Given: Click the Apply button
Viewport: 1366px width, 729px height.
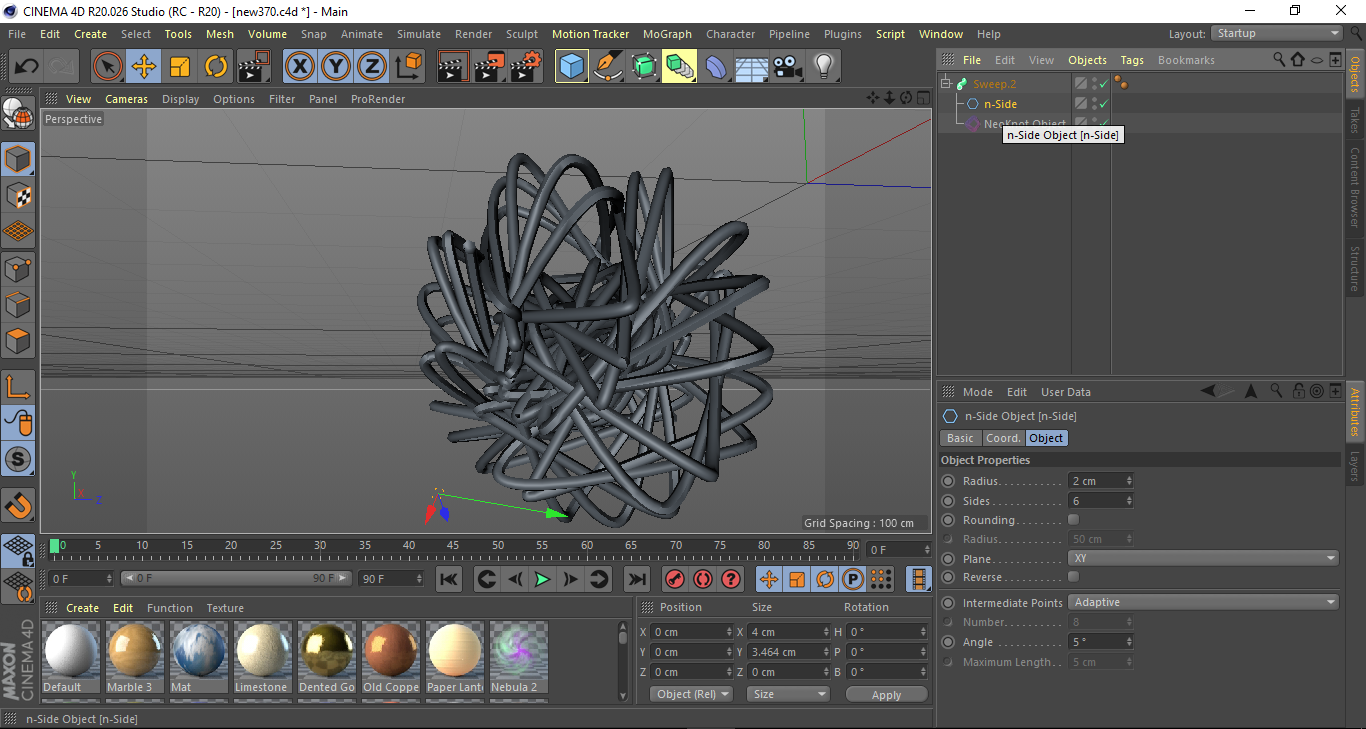Looking at the screenshot, I should 886,694.
